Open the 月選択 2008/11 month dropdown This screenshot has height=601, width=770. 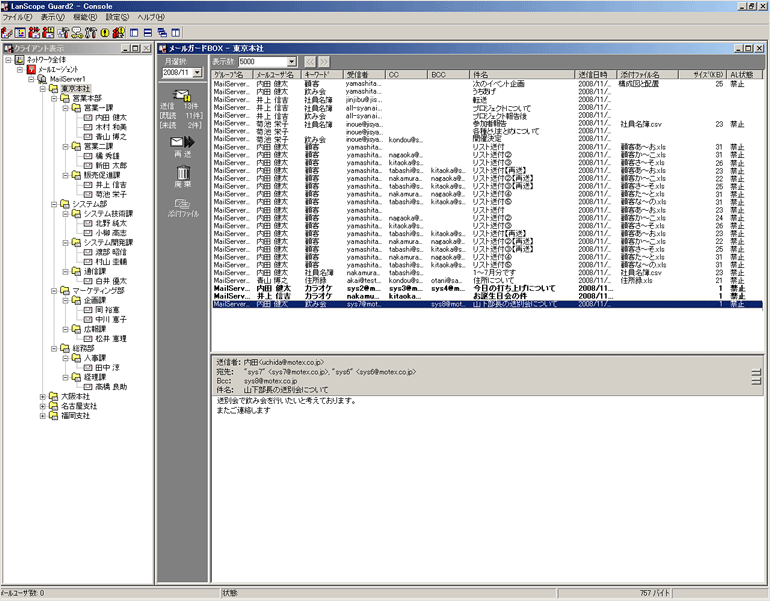[x=197, y=72]
